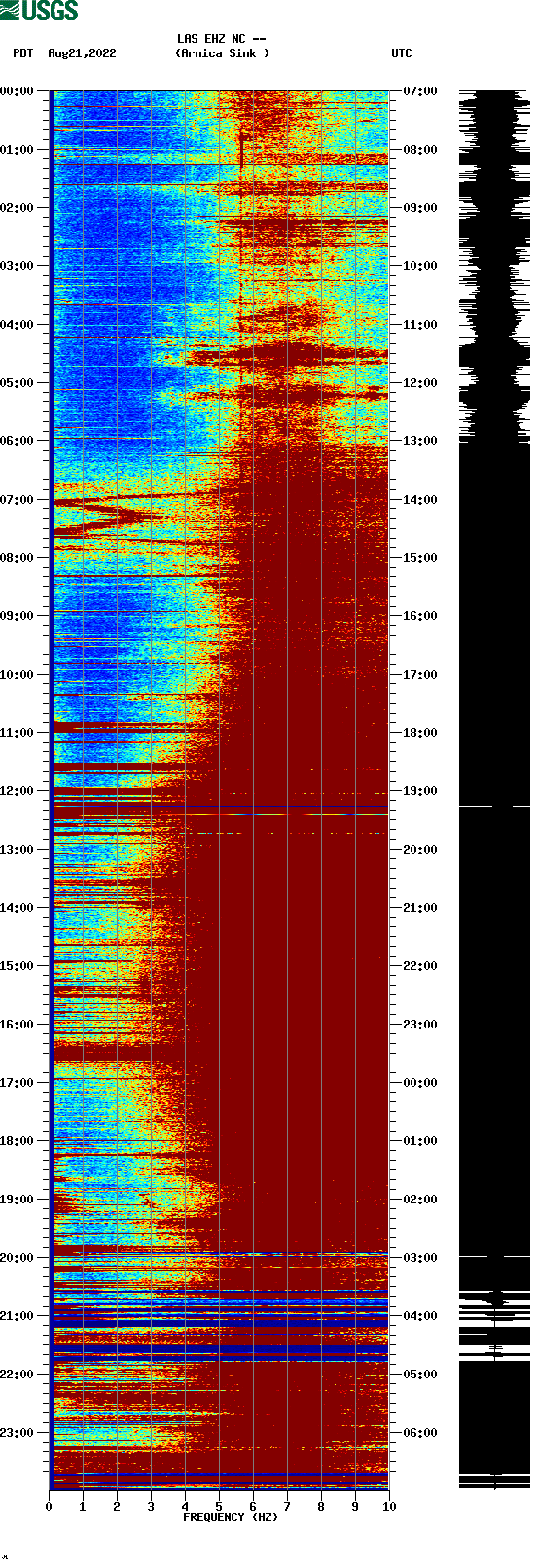Viewport: 537px width, 1568px height.
Task: Click the USGS logo
Action: point(39,11)
